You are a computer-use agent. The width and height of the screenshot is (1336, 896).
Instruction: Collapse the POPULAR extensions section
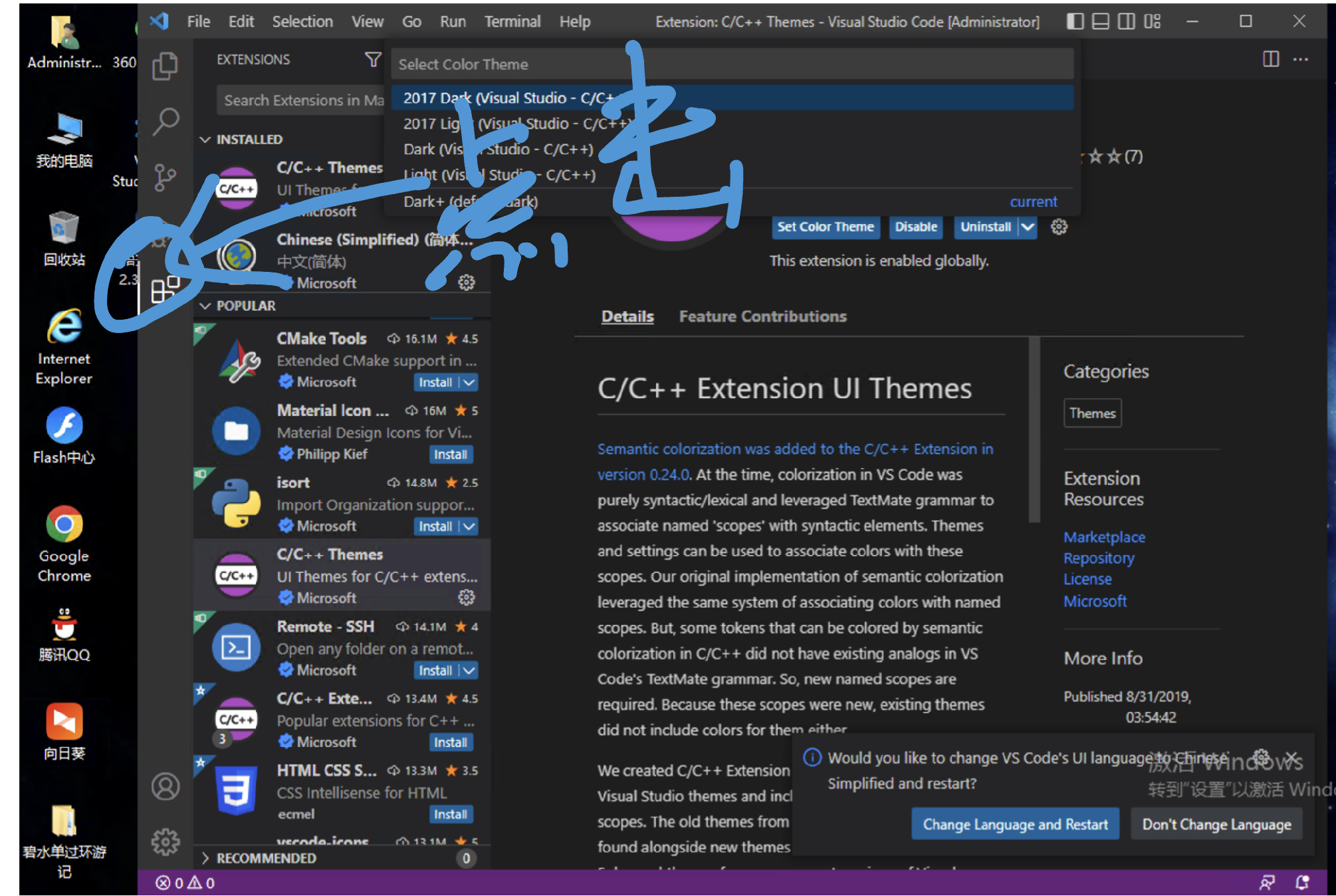tap(205, 306)
